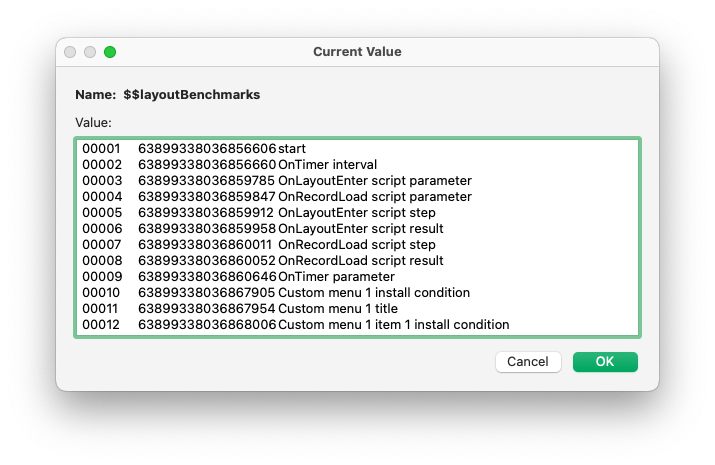Click the "Value:" label
715x465 pixels.
[x=93, y=122]
